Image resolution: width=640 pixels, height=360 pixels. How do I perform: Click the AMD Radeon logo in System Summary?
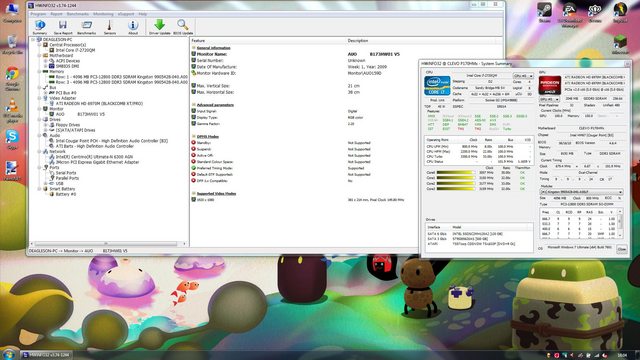(x=550, y=84)
